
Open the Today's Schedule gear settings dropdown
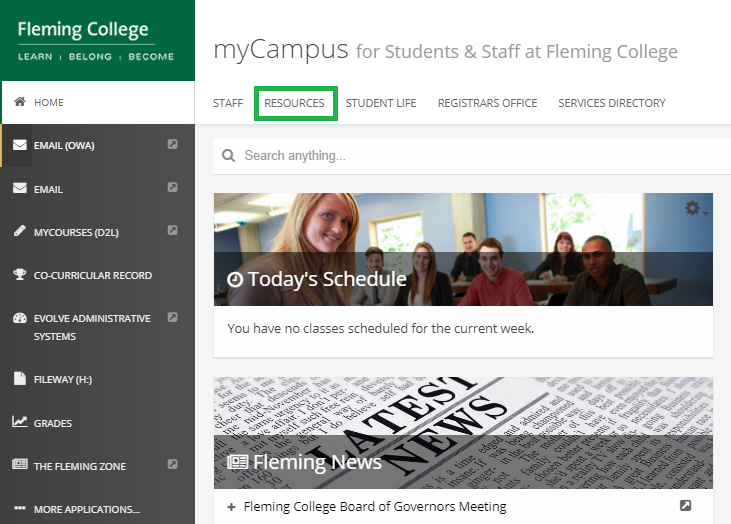coord(696,208)
